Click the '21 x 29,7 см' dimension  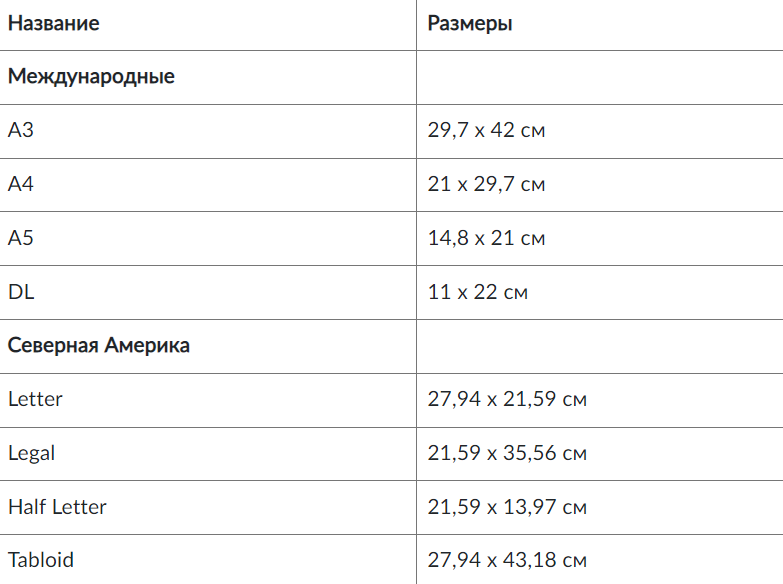486,185
